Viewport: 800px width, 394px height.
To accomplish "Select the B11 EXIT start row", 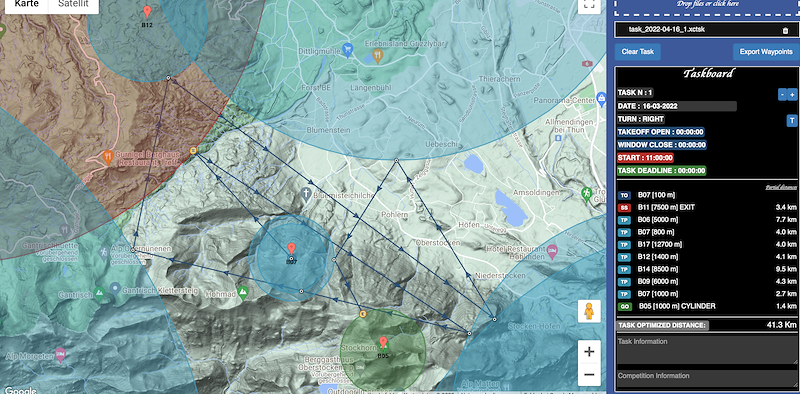I will click(x=707, y=207).
